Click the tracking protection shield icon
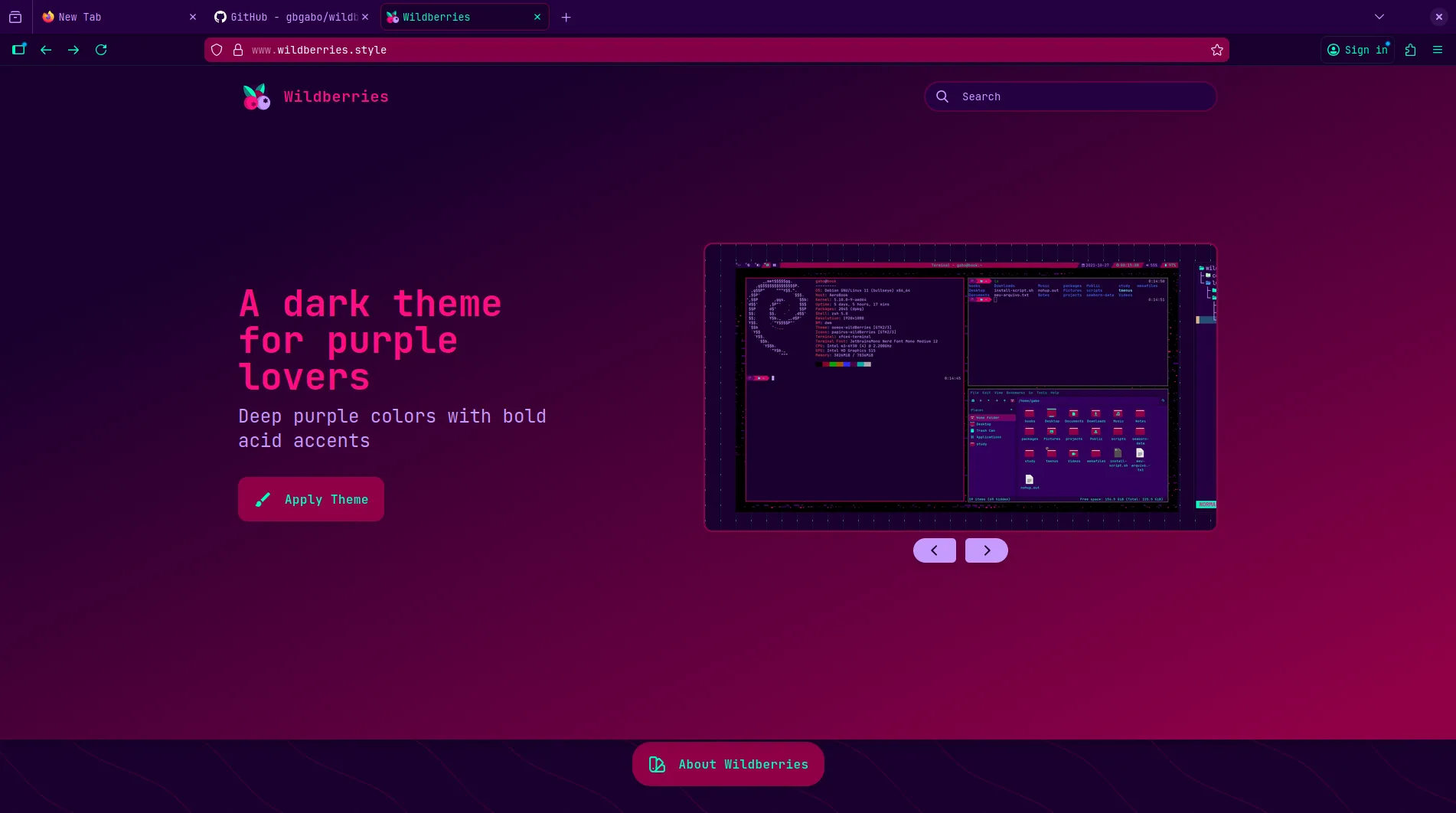The image size is (1456, 813). click(x=217, y=51)
